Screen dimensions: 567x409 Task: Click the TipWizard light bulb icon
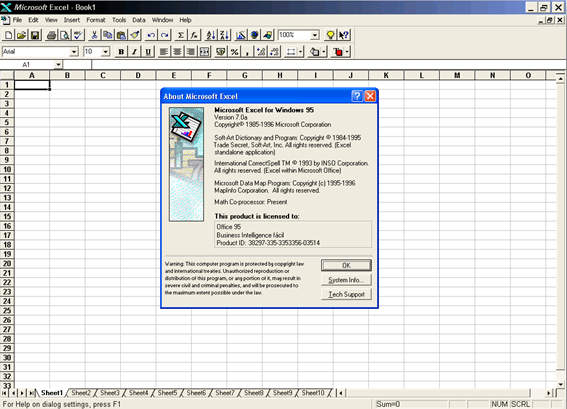(330, 35)
